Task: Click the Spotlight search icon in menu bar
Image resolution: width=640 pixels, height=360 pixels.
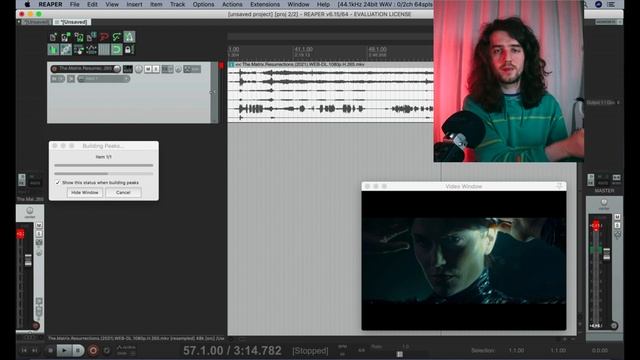Action: (586, 4)
